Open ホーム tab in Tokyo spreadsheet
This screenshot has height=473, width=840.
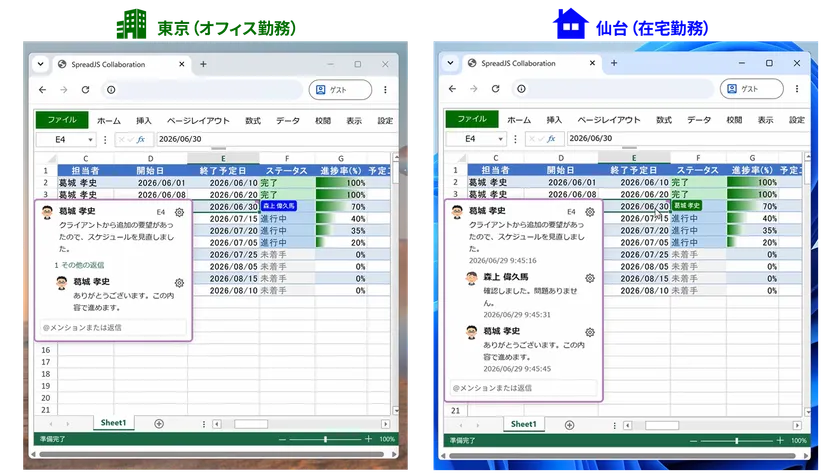109,121
